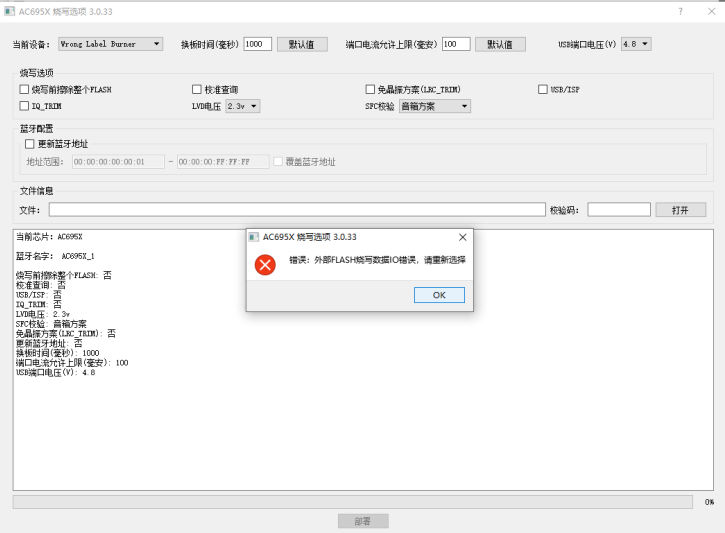The image size is (725, 533).
Task: Close the main AC695X window
Action: pos(712,12)
